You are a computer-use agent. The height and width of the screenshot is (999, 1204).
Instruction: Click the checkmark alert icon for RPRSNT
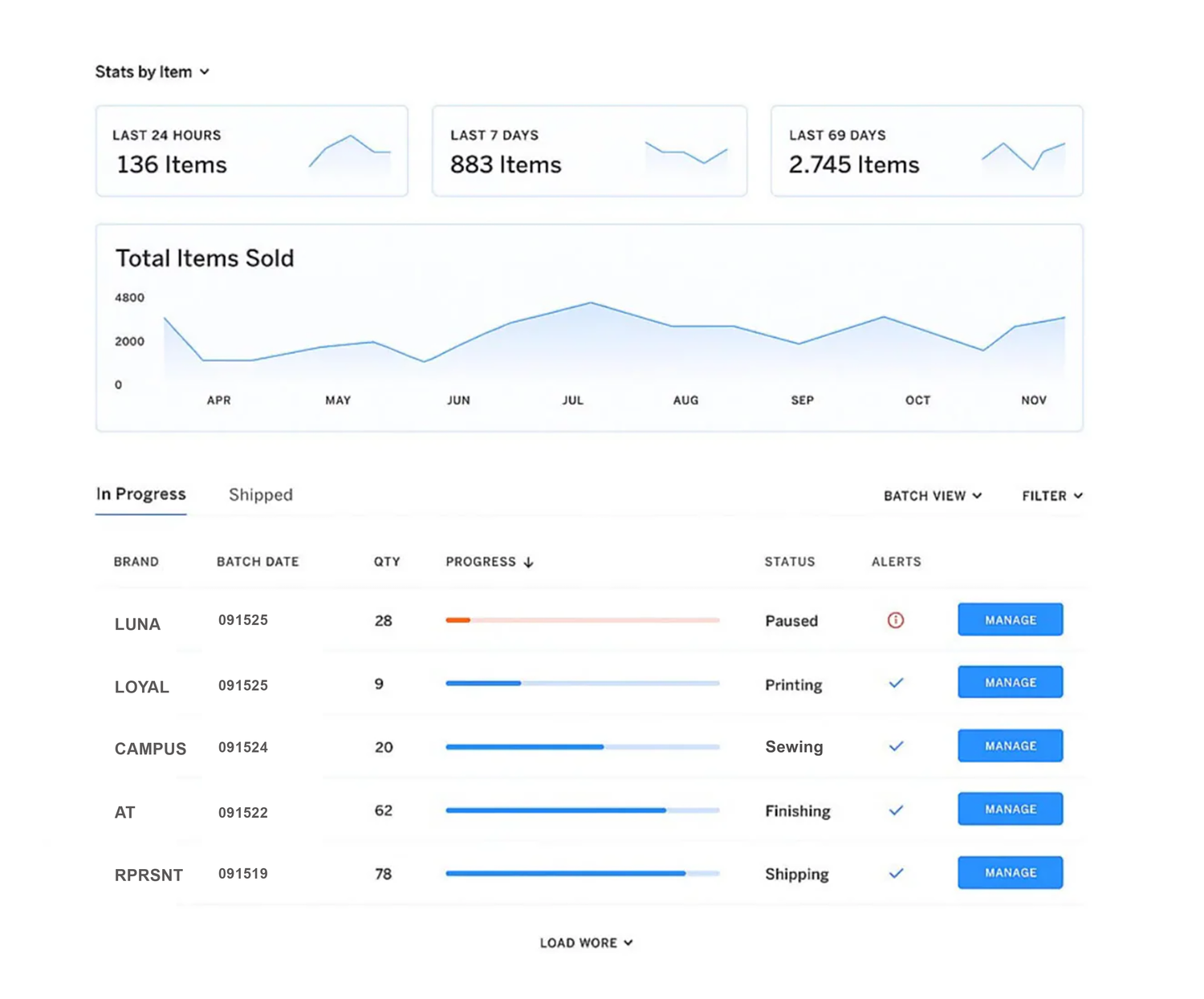896,873
